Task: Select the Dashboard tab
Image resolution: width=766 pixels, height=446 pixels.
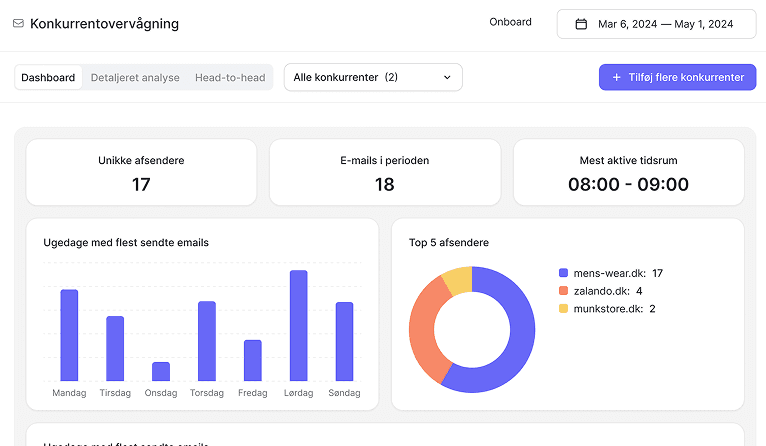Action: click(48, 78)
